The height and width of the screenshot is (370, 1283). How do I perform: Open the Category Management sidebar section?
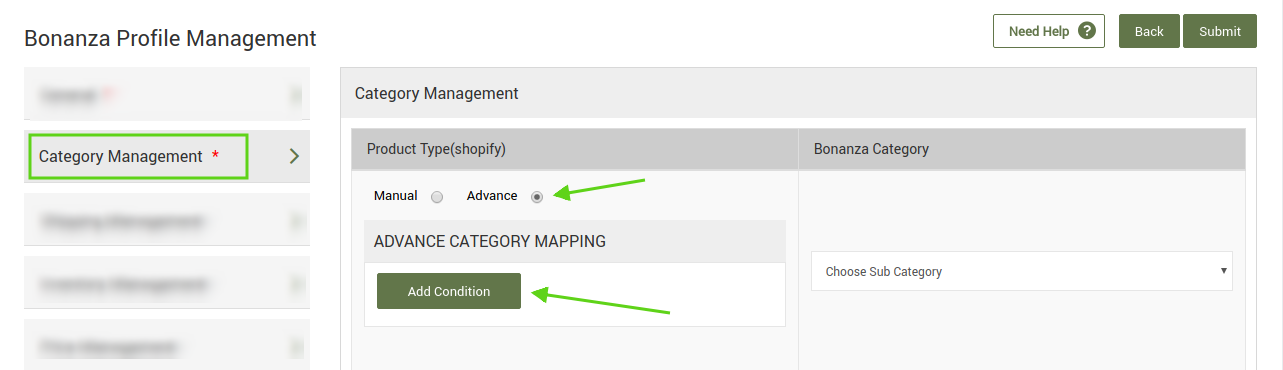tap(167, 156)
